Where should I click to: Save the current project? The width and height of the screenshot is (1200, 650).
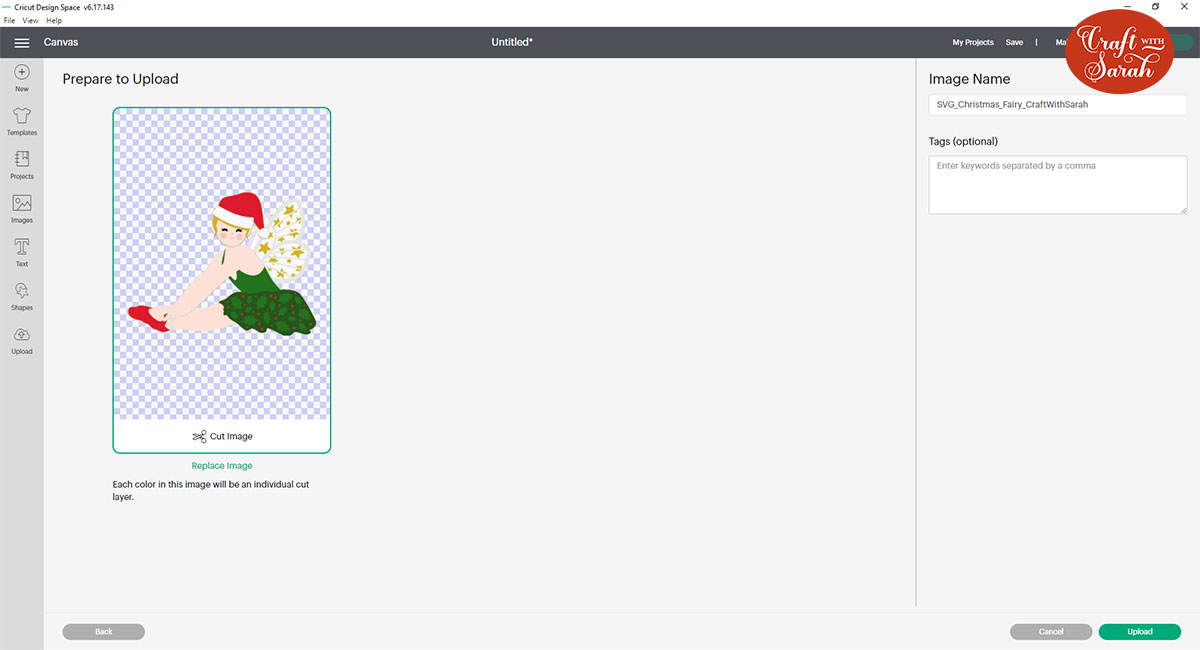[1014, 42]
